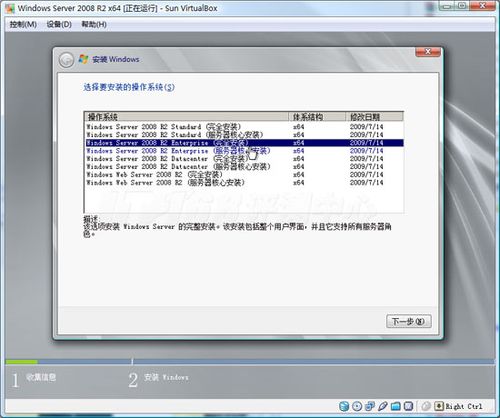This screenshot has width=500, height=418.
Task: Click the 修改日期 column header
Action: [374, 117]
